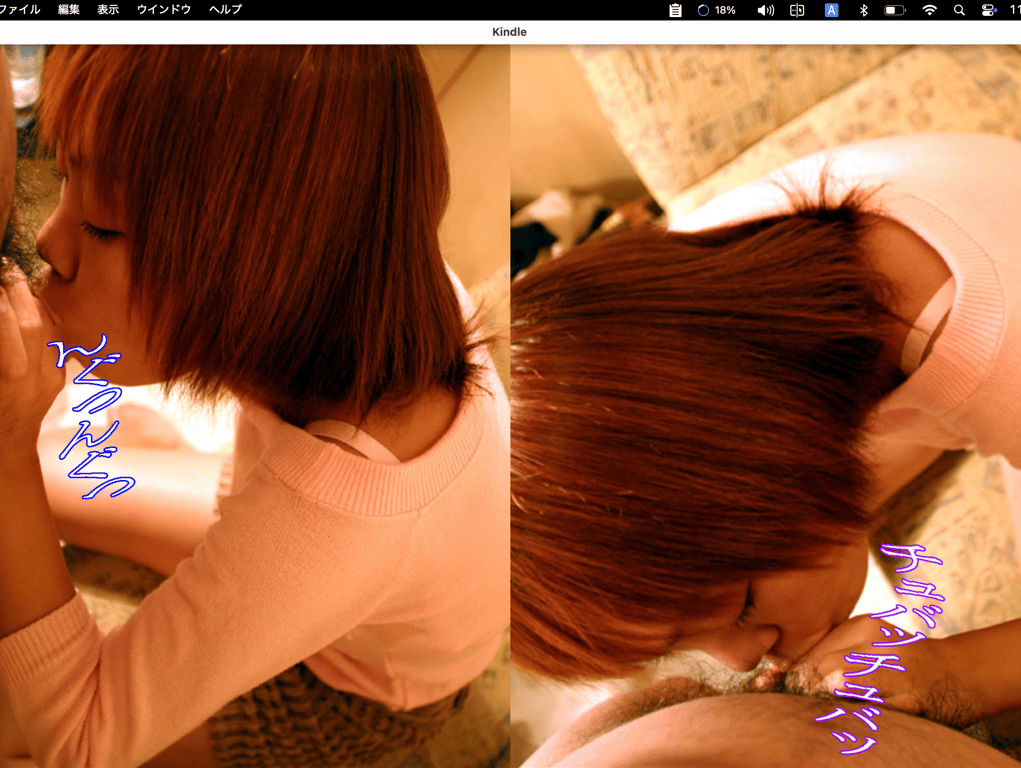The height and width of the screenshot is (768, 1021).
Task: Open the ファイル menu
Action: [x=20, y=9]
